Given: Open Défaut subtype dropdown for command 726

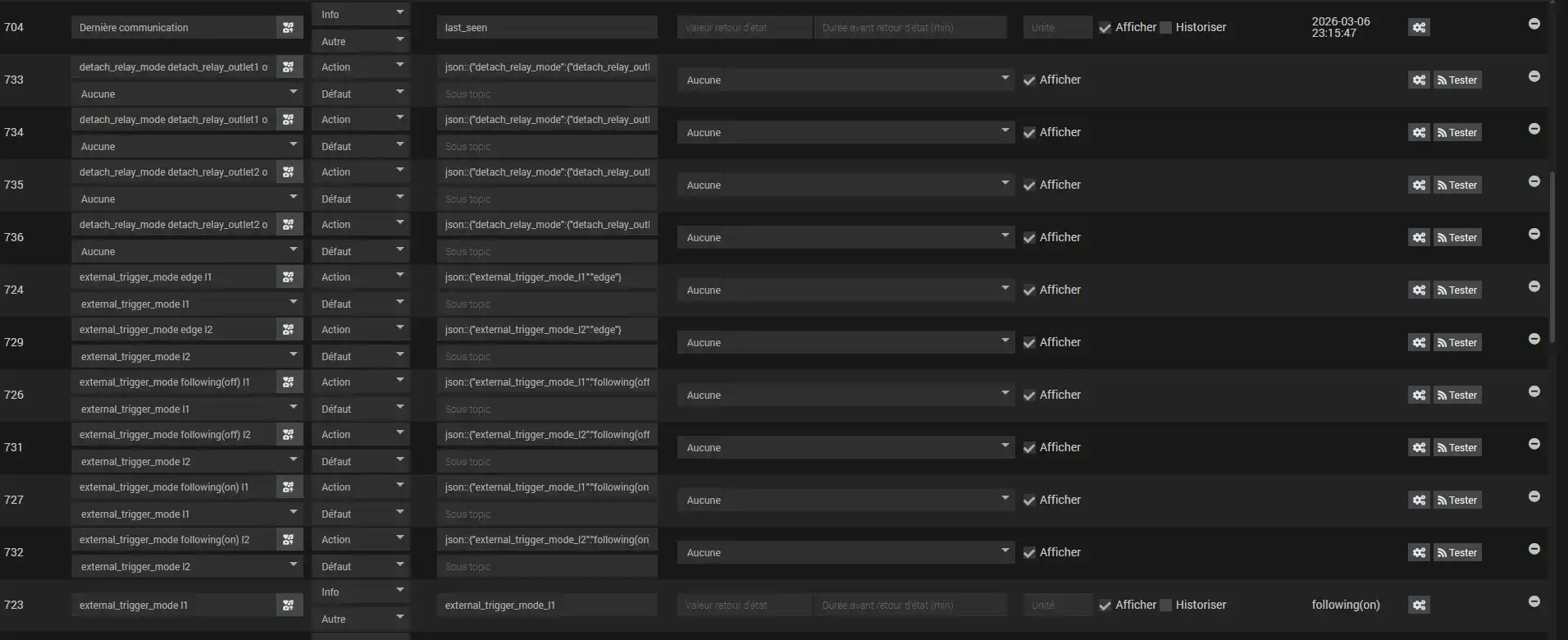Looking at the screenshot, I should [x=360, y=409].
